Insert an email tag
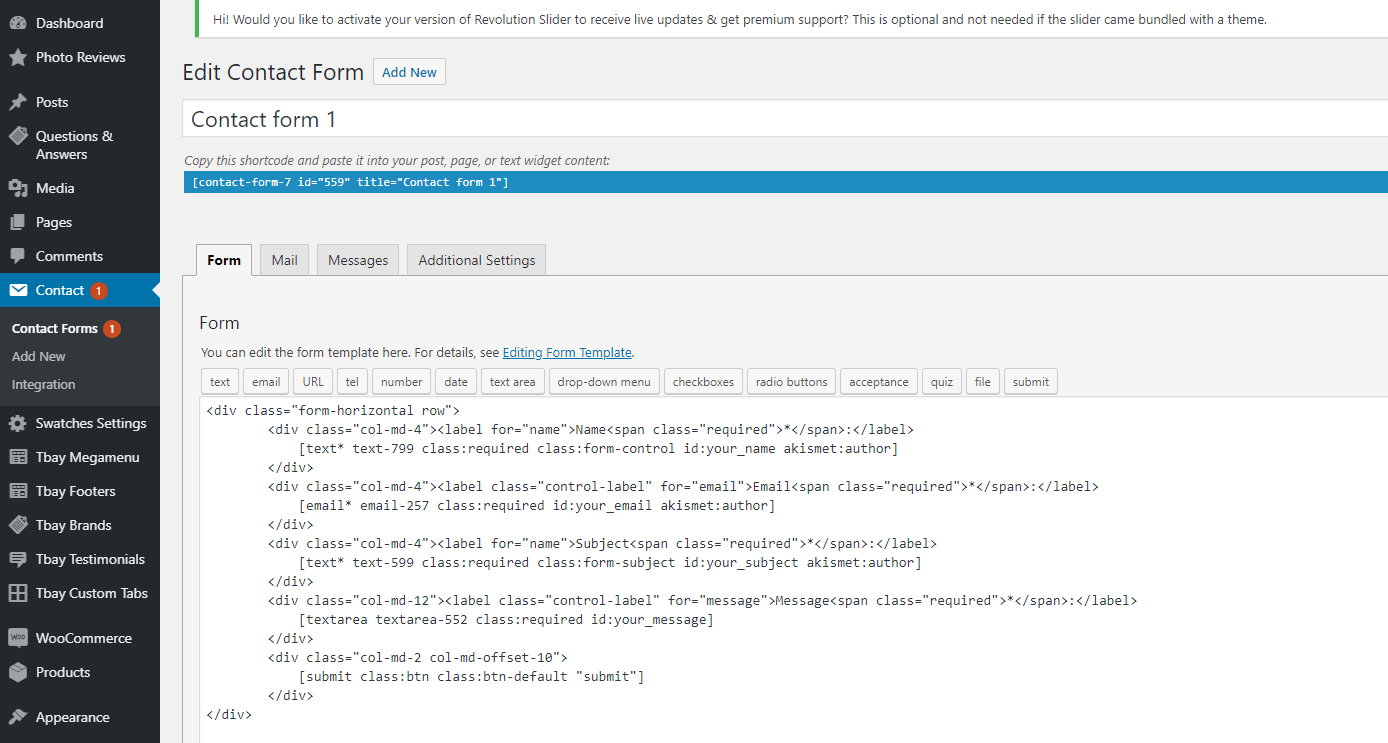Viewport: 1388px width, 743px height. [x=266, y=381]
